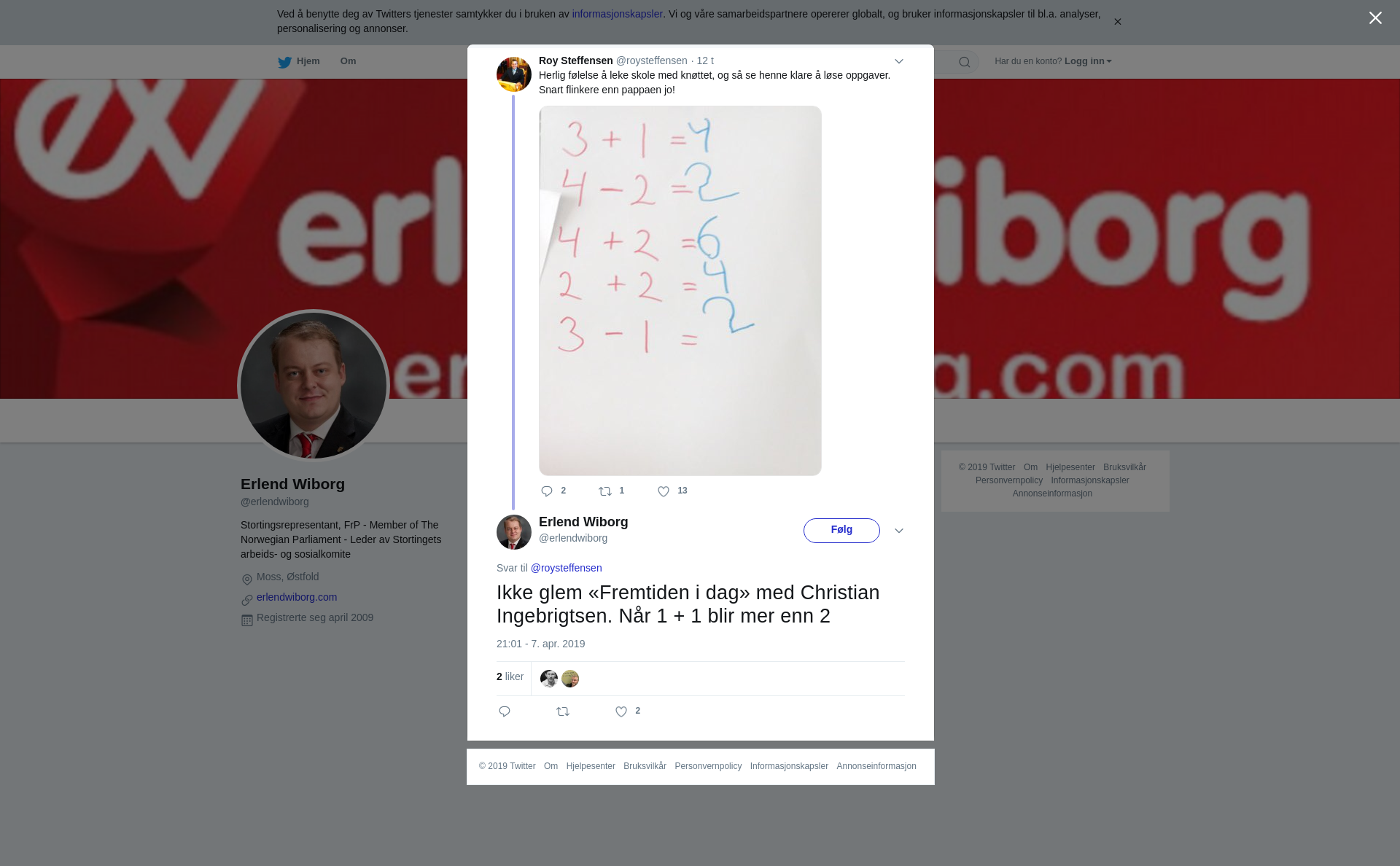Click the search magnifier icon

[x=965, y=62]
